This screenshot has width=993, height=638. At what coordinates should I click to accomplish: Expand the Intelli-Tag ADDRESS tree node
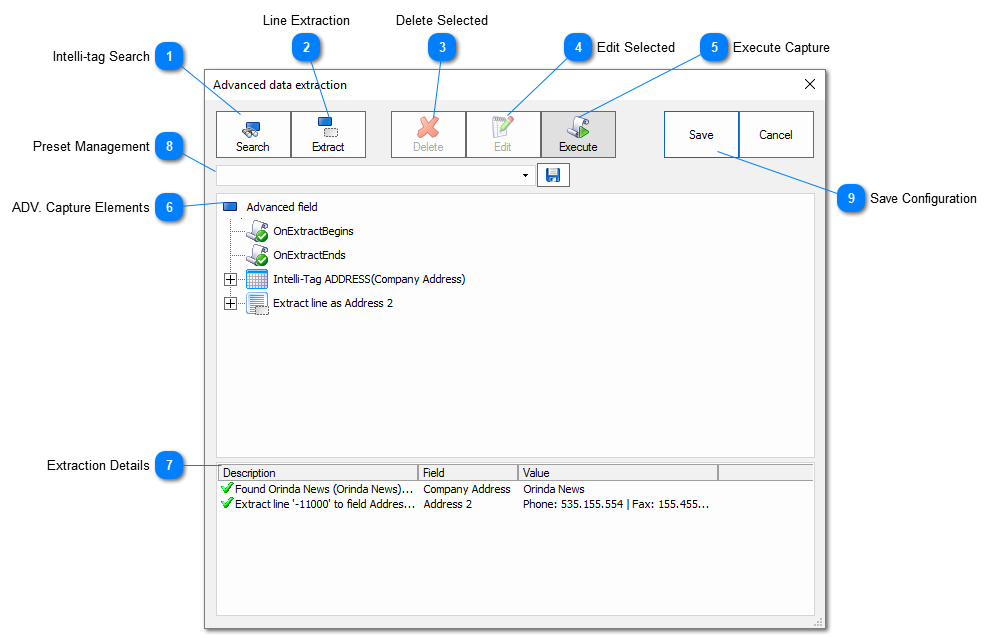[230, 279]
